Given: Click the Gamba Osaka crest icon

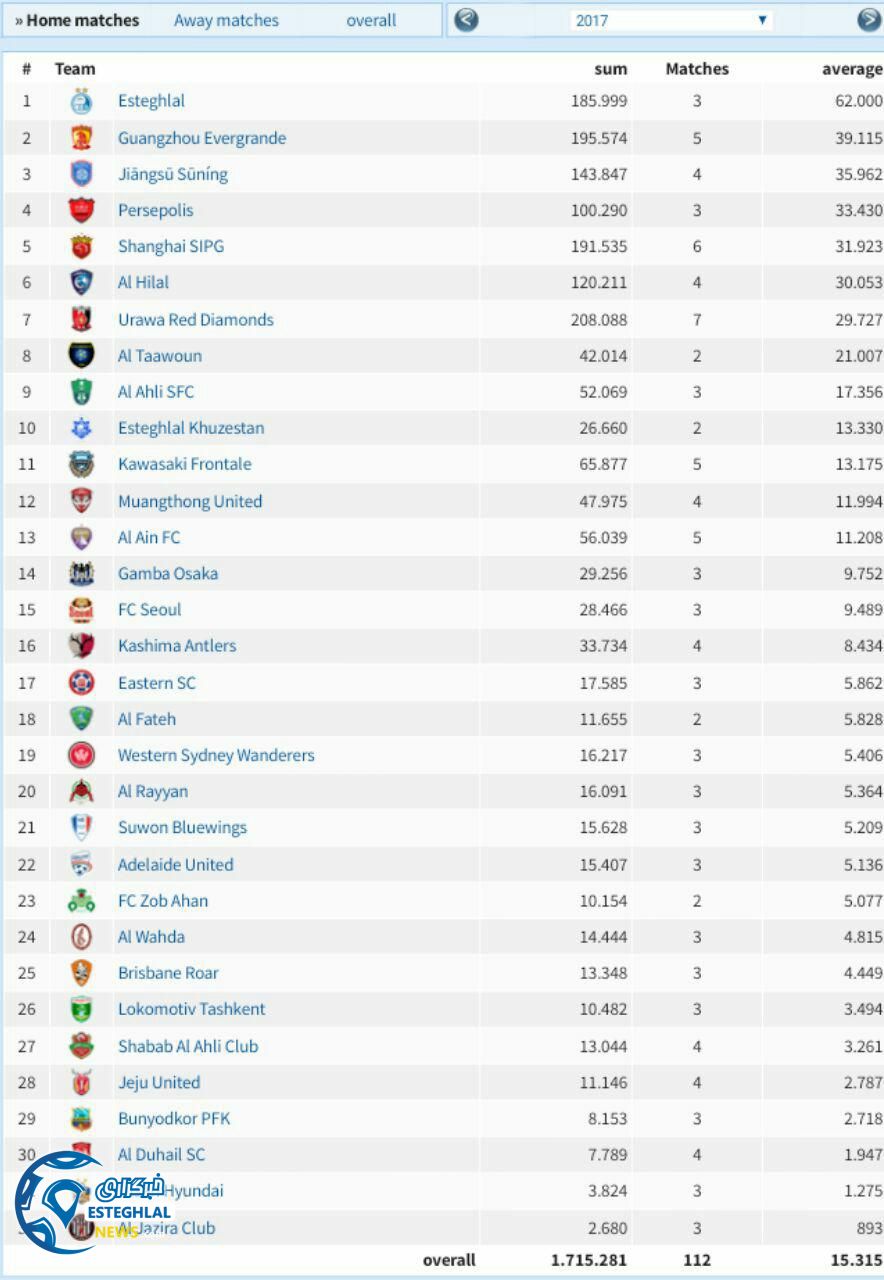Looking at the screenshot, I should [81, 574].
